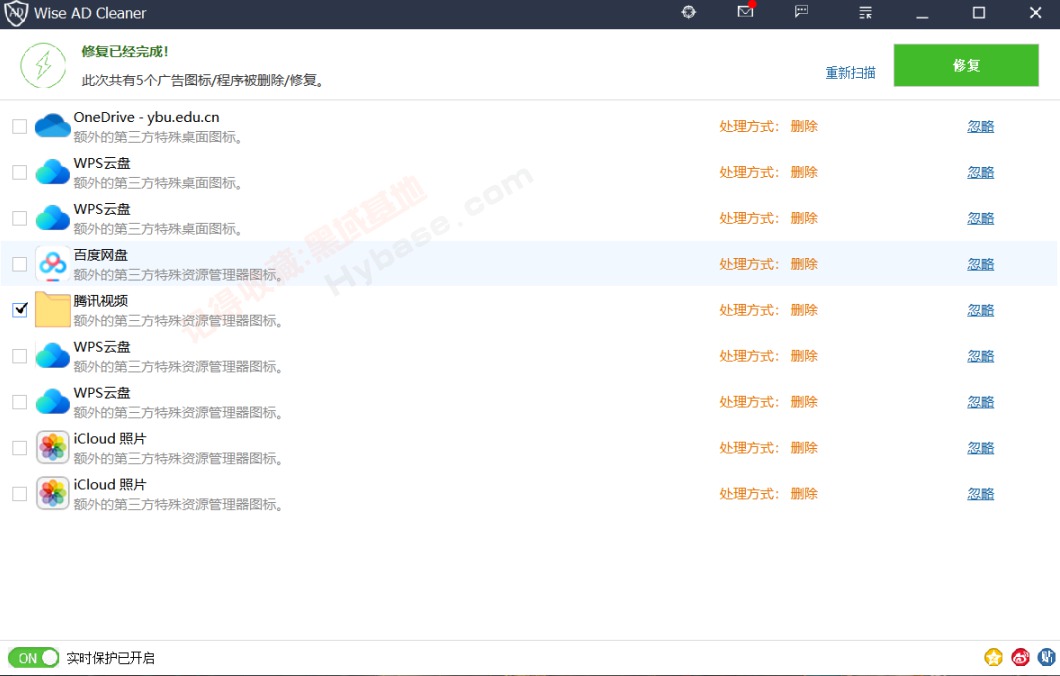The image size is (1060, 676).
Task: Click the 腾讯视频 yellow folder icon
Action: tap(53, 310)
